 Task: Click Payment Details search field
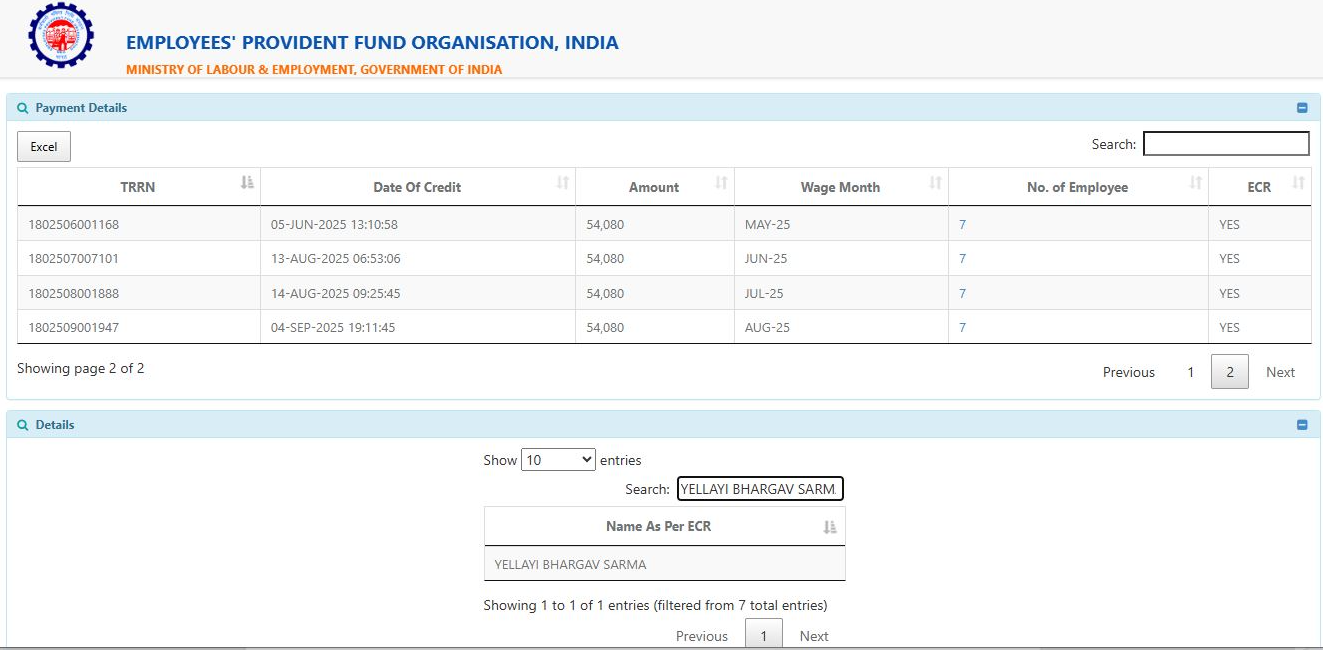tap(1226, 144)
